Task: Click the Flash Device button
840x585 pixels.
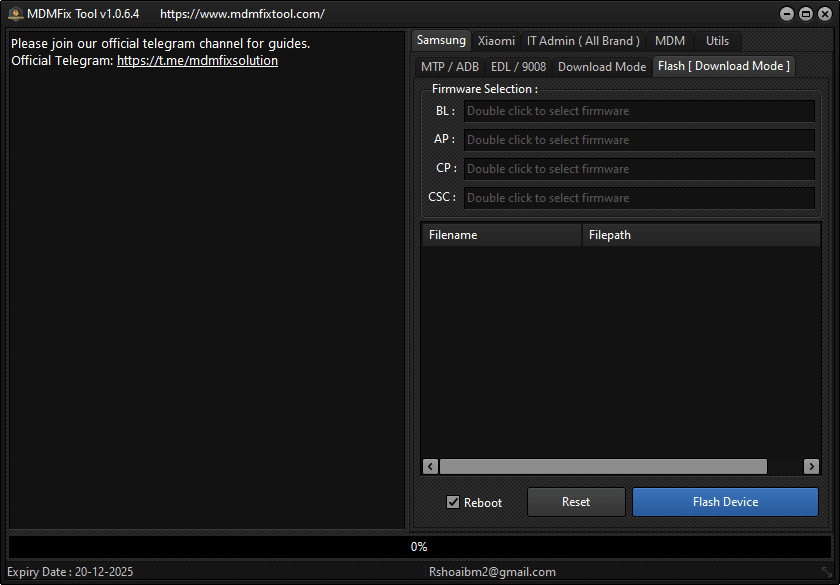Action: click(725, 501)
